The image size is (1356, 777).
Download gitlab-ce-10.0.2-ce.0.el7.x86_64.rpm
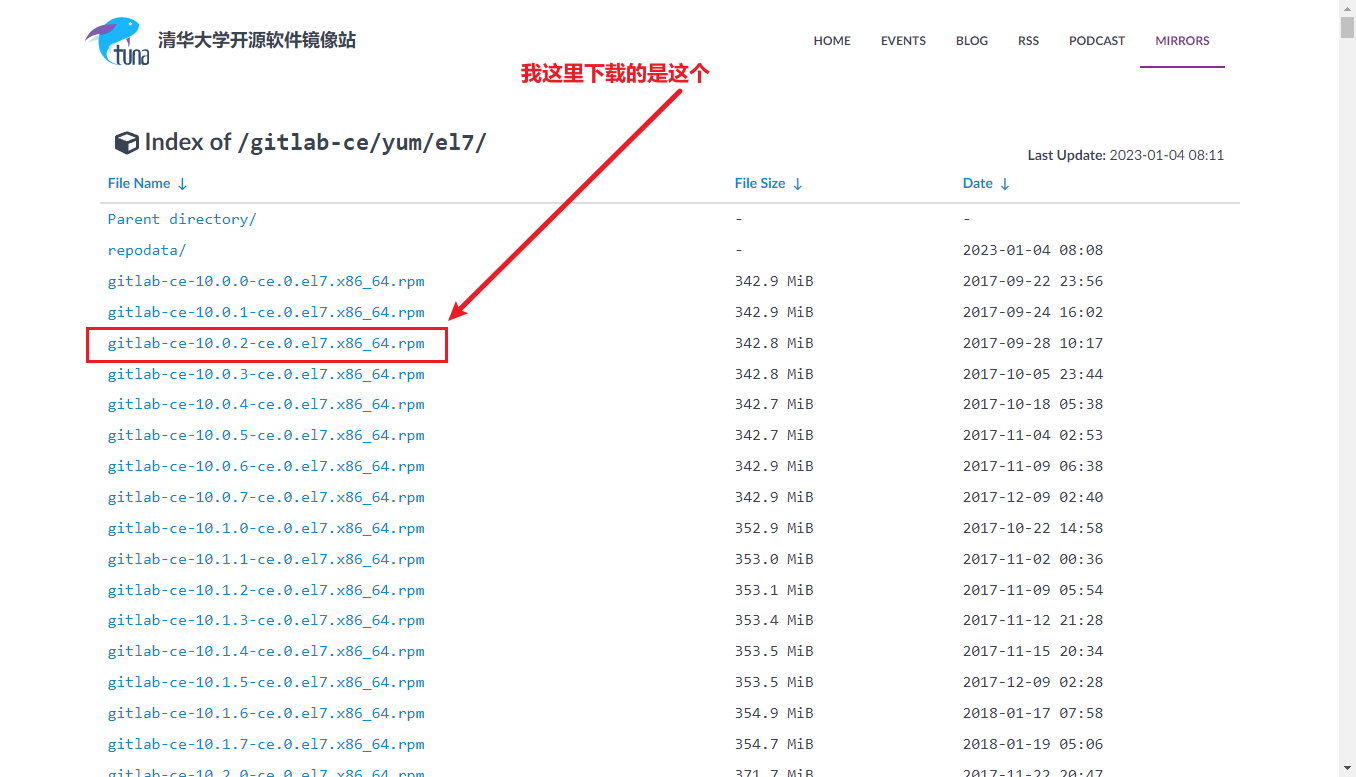[x=266, y=343]
